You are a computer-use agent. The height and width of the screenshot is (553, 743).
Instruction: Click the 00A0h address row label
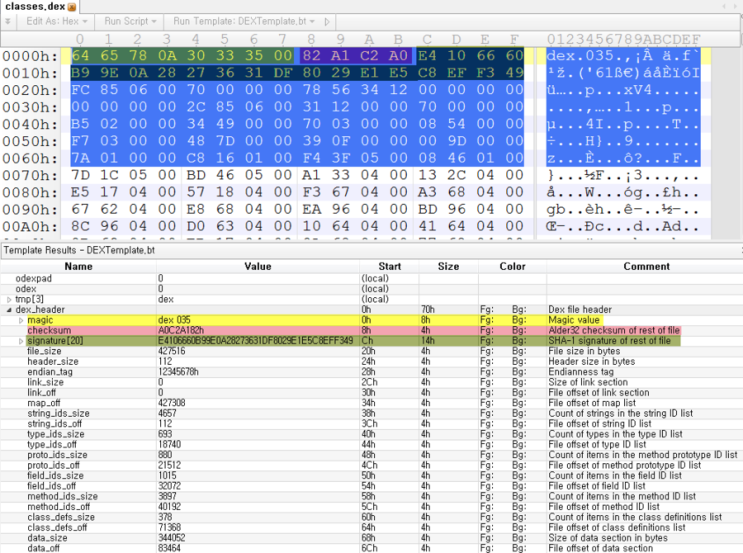[x=29, y=227]
